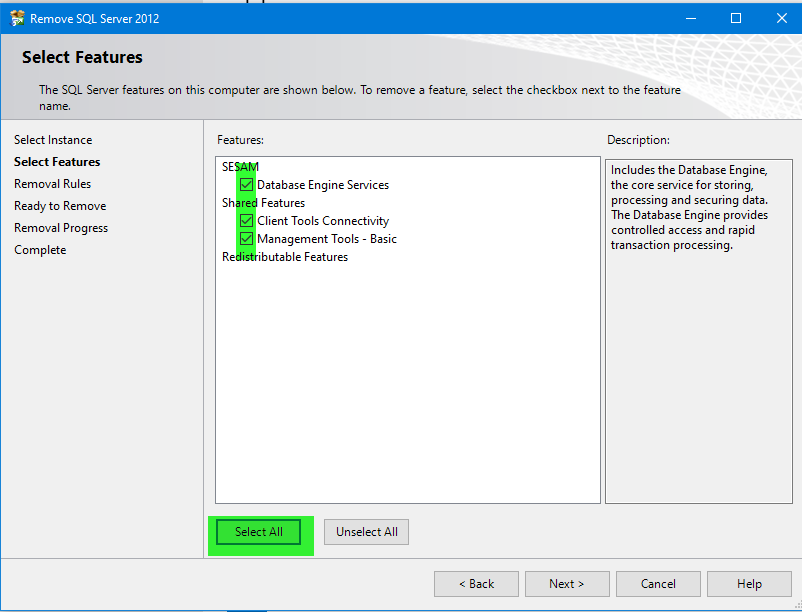This screenshot has height=612, width=802.
Task: Open the Select Instance step
Action: tap(53, 140)
